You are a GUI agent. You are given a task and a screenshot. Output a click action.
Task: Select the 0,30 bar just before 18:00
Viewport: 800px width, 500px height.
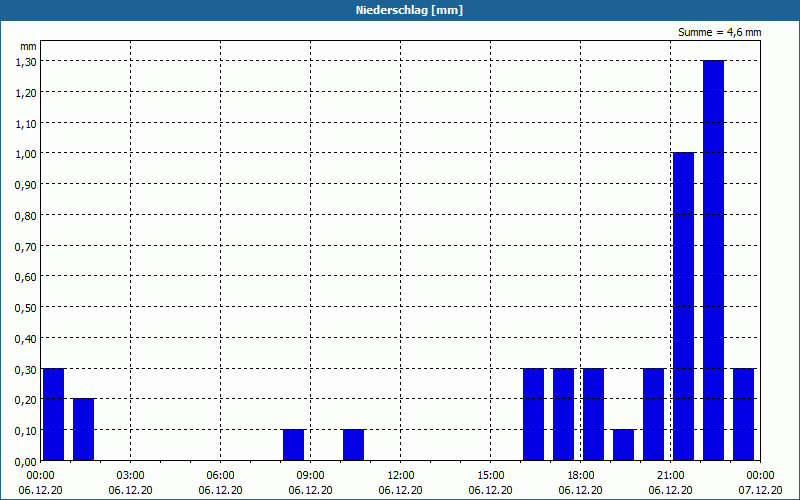564,414
